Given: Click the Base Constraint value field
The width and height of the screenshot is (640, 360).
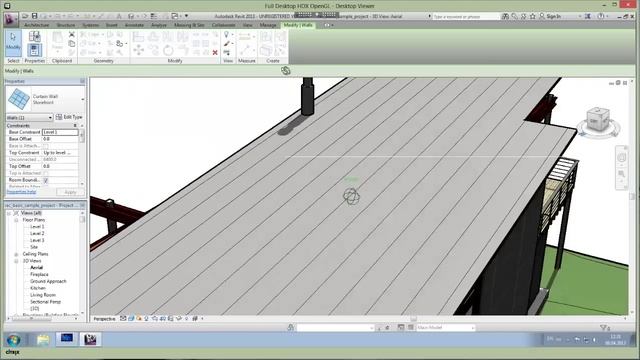Looking at the screenshot, I should point(60,132).
